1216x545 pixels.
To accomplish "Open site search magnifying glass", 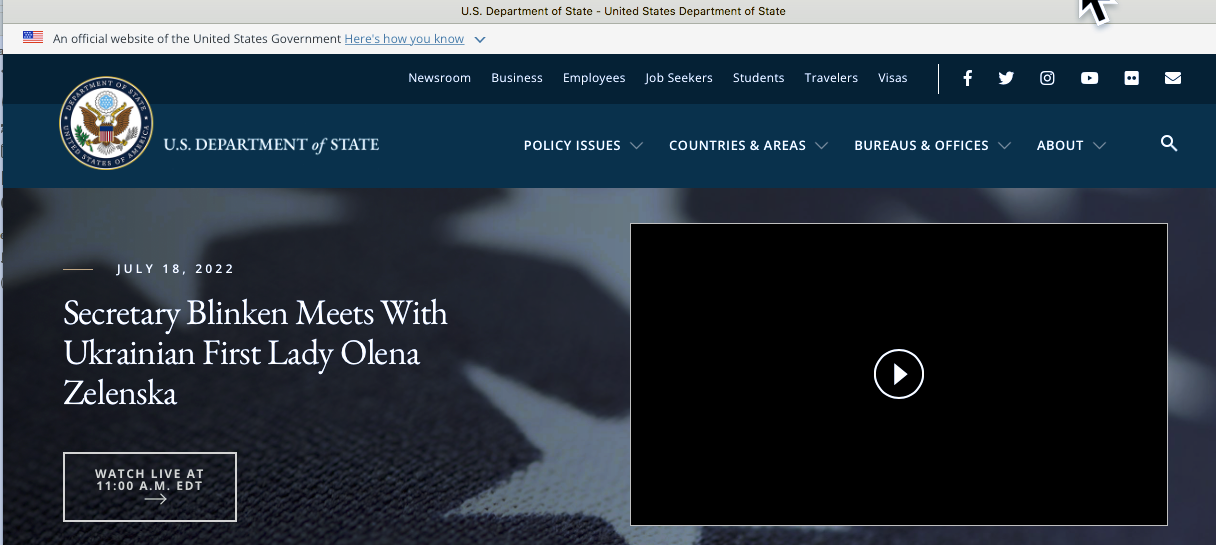I will pyautogui.click(x=1169, y=144).
